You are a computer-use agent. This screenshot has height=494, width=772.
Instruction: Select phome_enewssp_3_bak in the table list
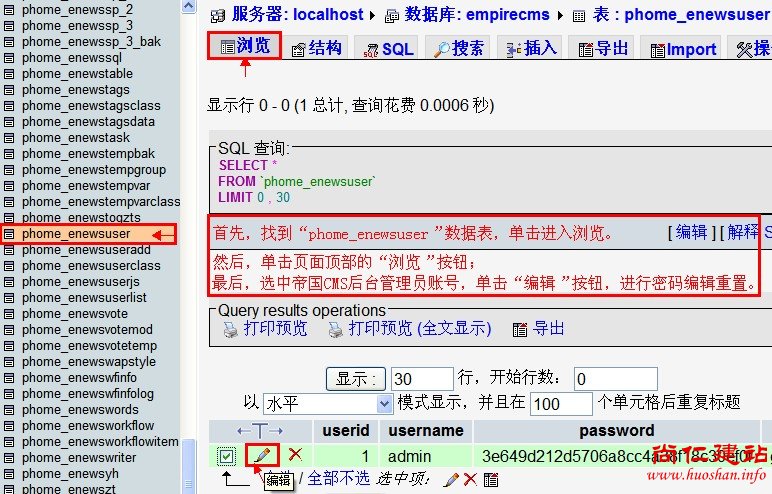(x=91, y=41)
